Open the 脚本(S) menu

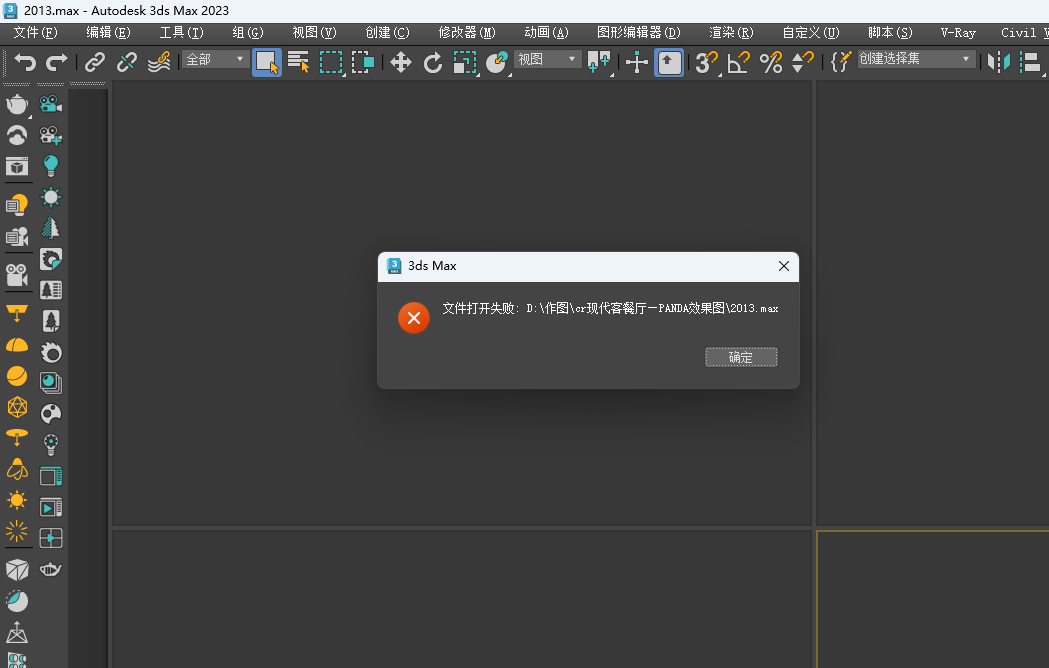[890, 32]
